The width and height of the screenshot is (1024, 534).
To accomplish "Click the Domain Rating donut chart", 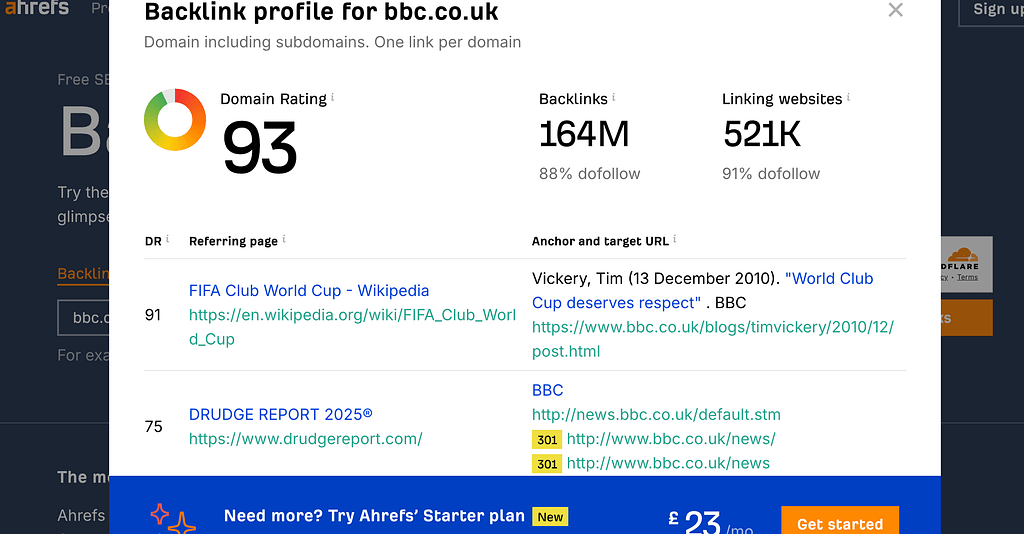I will pos(175,120).
